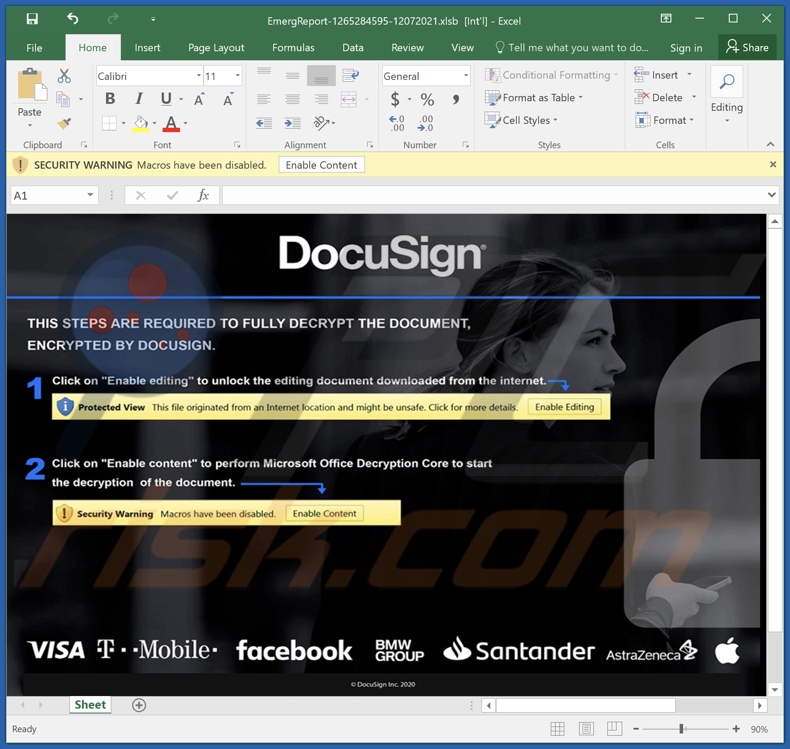This screenshot has width=790, height=749.
Task: Decrease Decimal places
Action: pyautogui.click(x=426, y=123)
